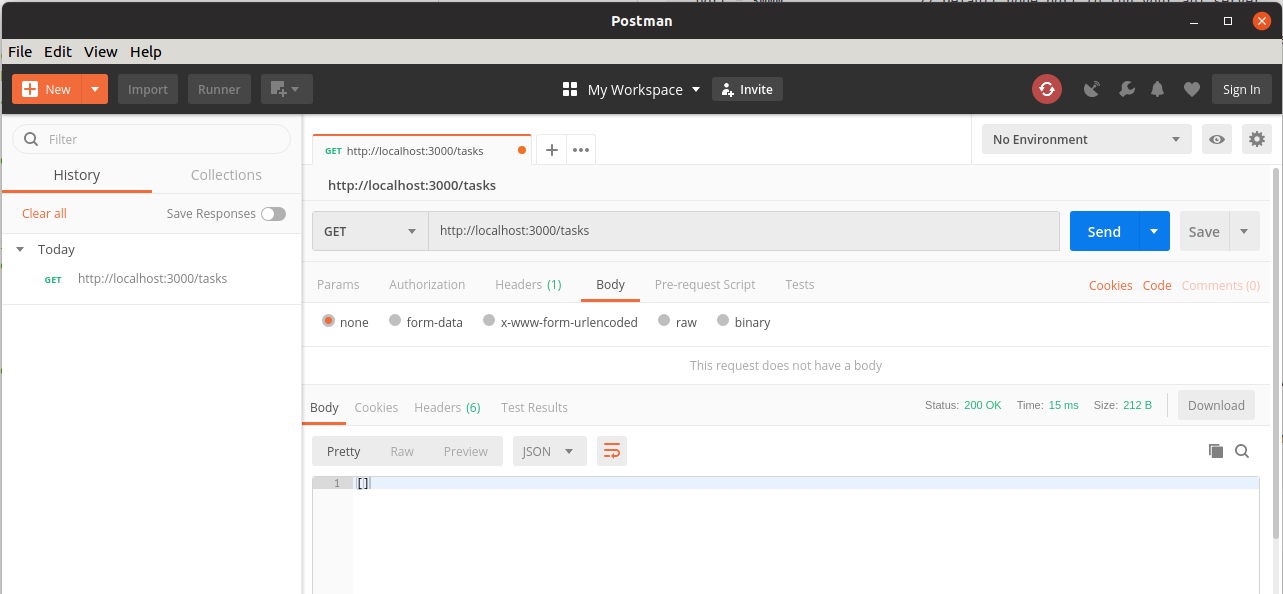Screen dimensions: 1283x594
Task: Open the tab options three-dots menu
Action: click(x=581, y=150)
